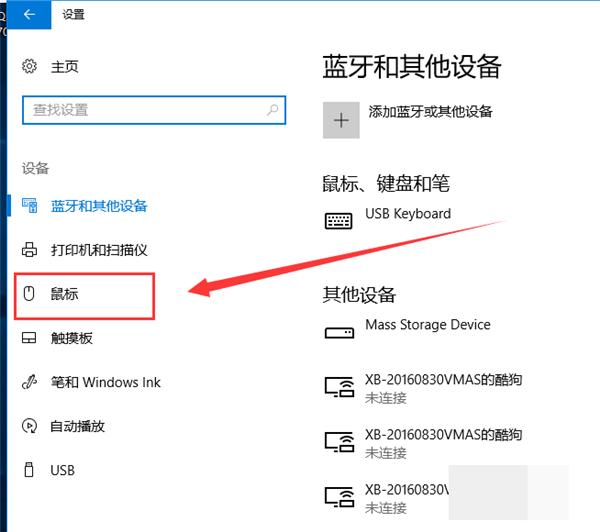Viewport: 600px width, 532px height.
Task: Select 蓝牙和其他设备 in sidebar
Action: 99,206
